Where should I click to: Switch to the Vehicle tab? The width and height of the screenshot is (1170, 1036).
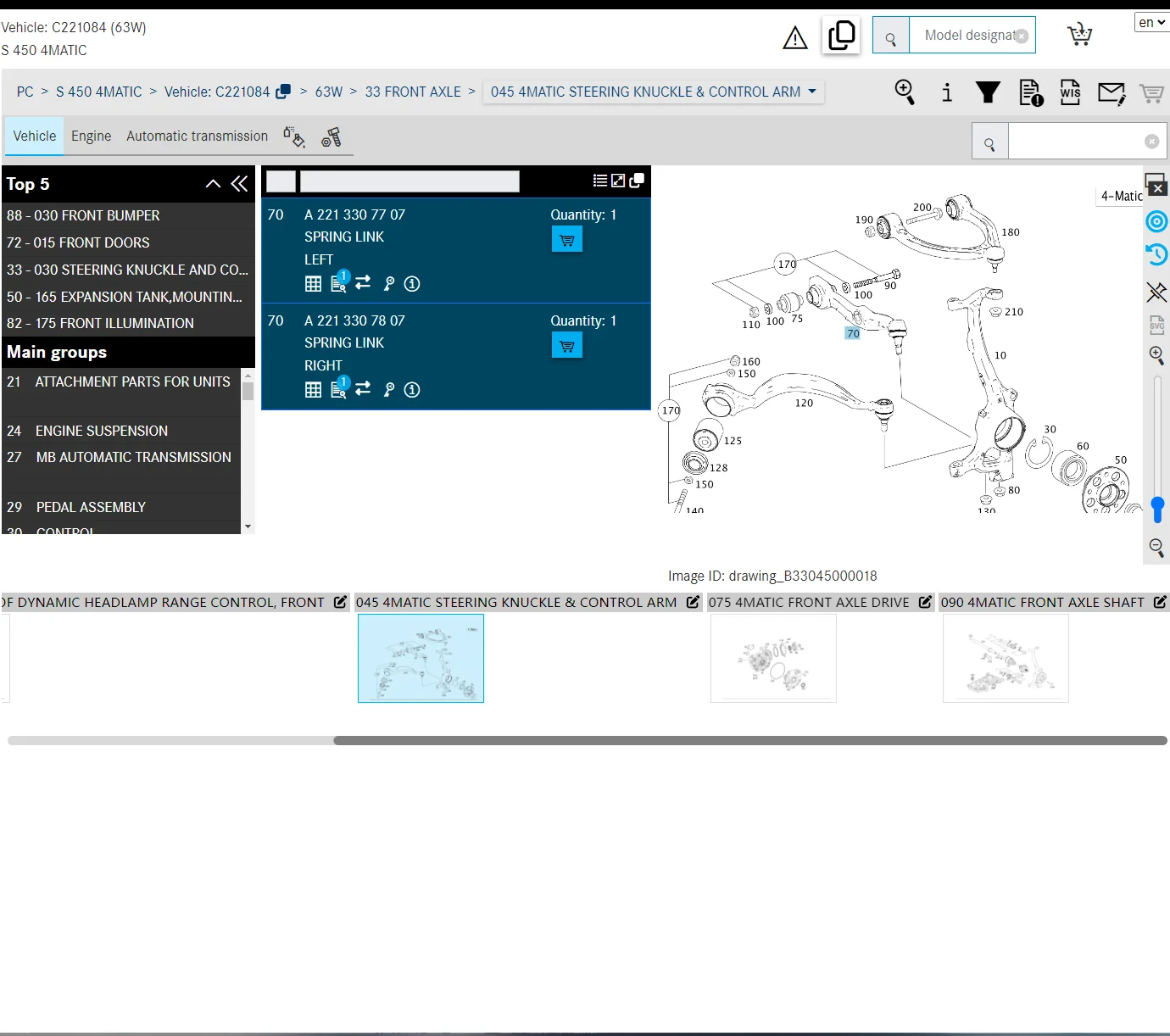point(35,136)
